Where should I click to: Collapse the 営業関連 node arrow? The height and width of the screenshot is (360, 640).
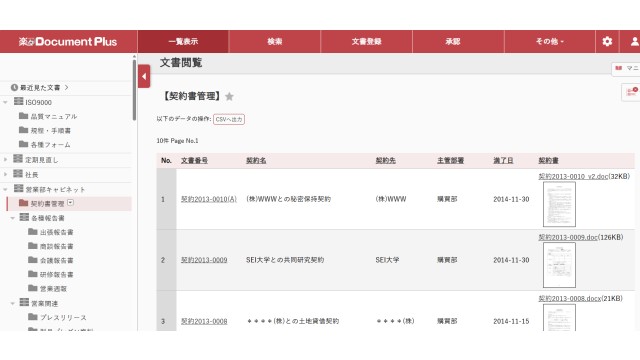point(13,304)
